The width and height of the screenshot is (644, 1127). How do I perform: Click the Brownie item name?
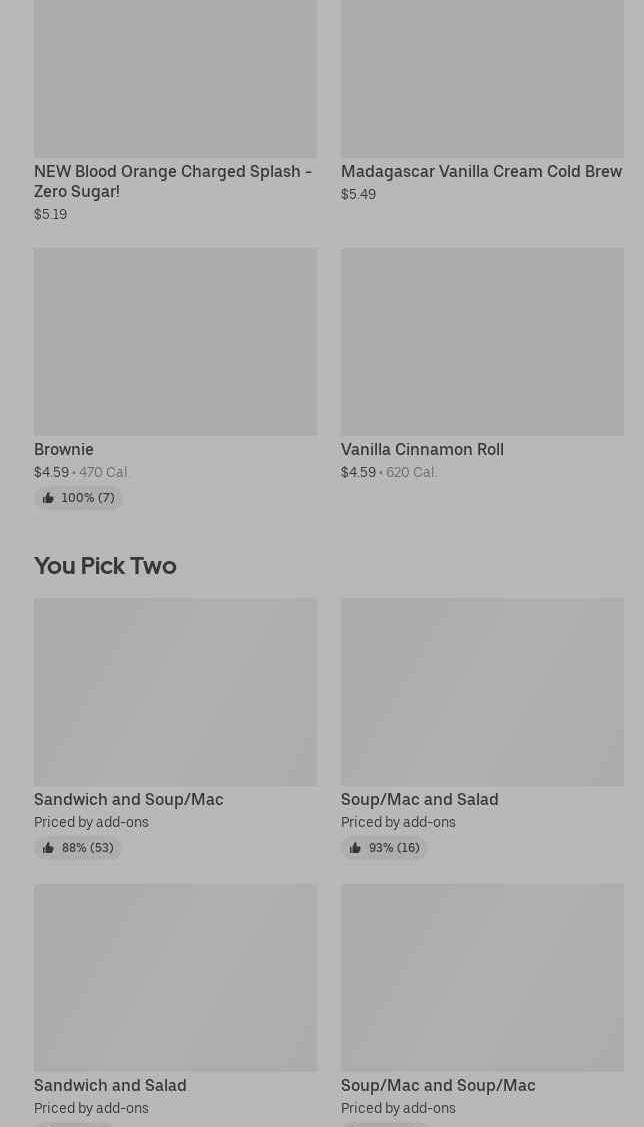(x=64, y=449)
